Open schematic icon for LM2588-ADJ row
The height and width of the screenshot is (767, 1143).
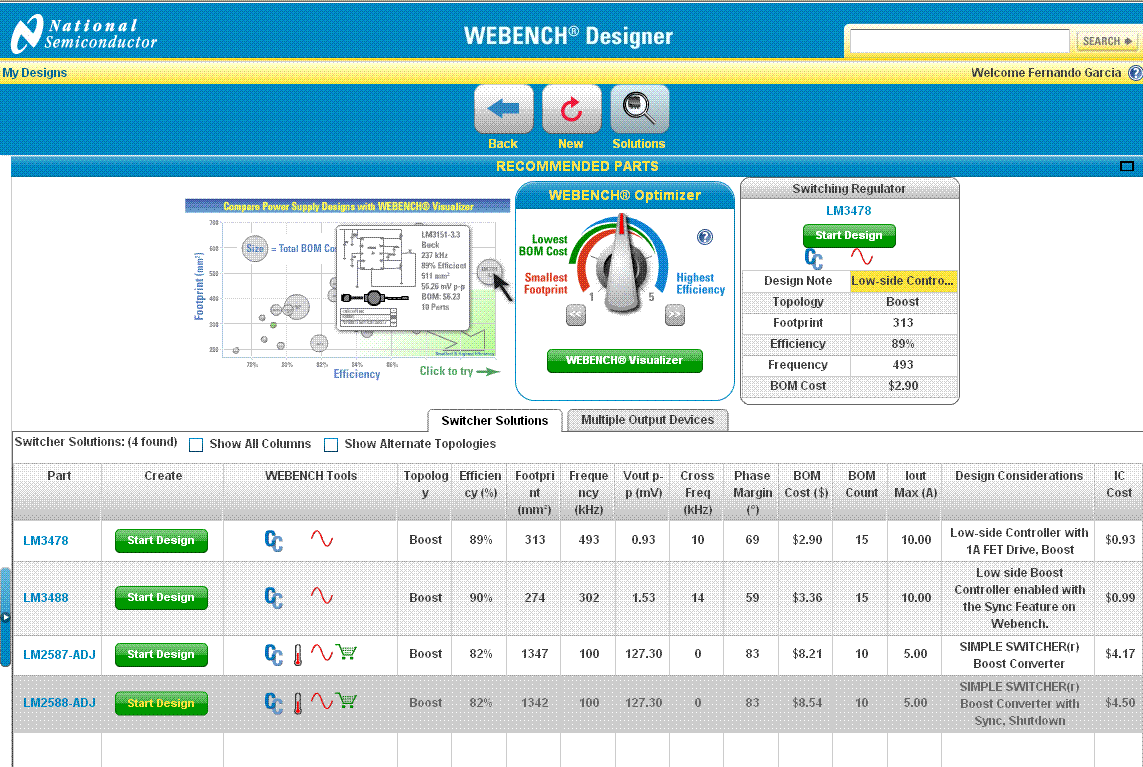tap(273, 703)
